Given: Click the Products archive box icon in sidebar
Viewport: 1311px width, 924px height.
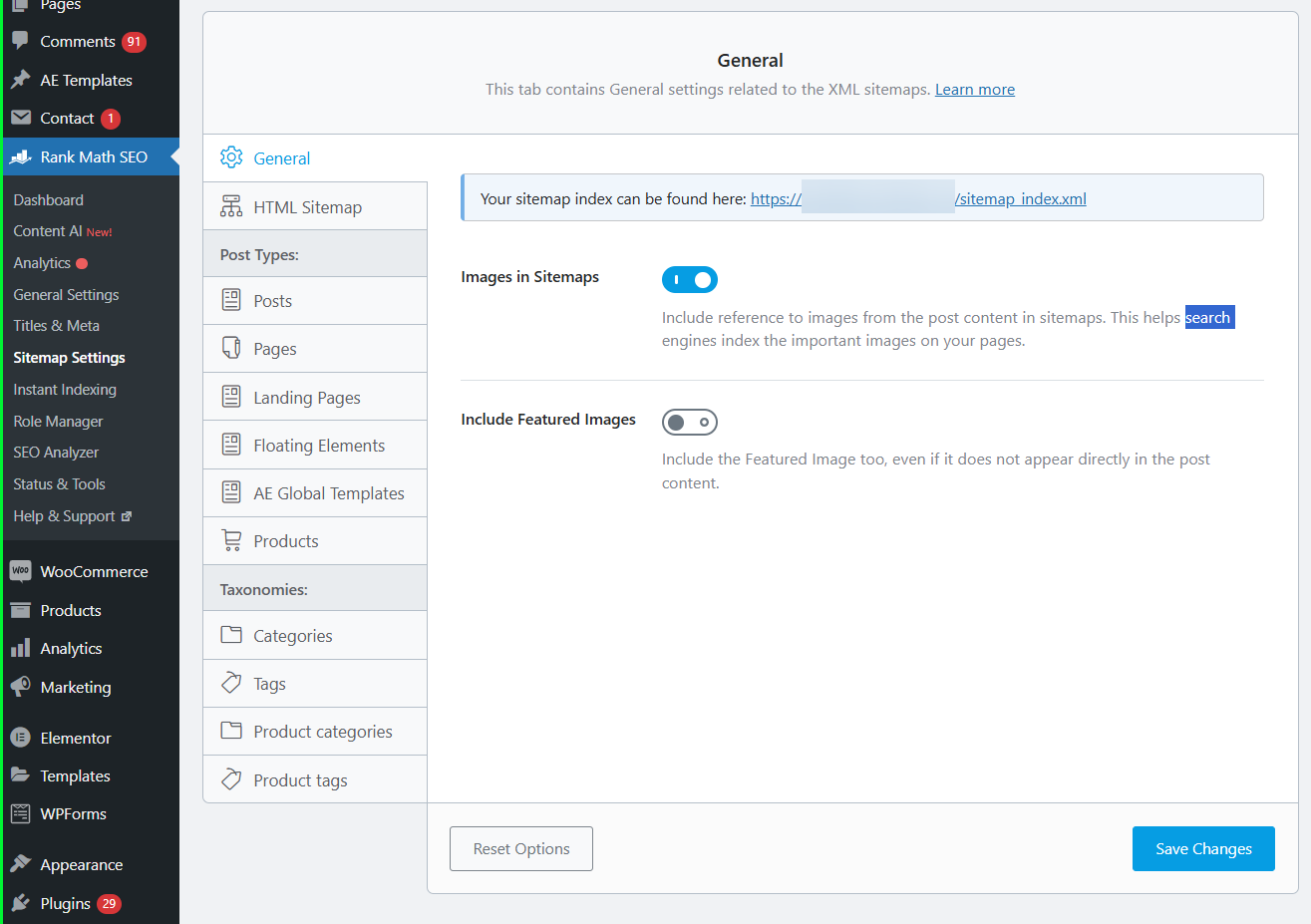Looking at the screenshot, I should 20,610.
